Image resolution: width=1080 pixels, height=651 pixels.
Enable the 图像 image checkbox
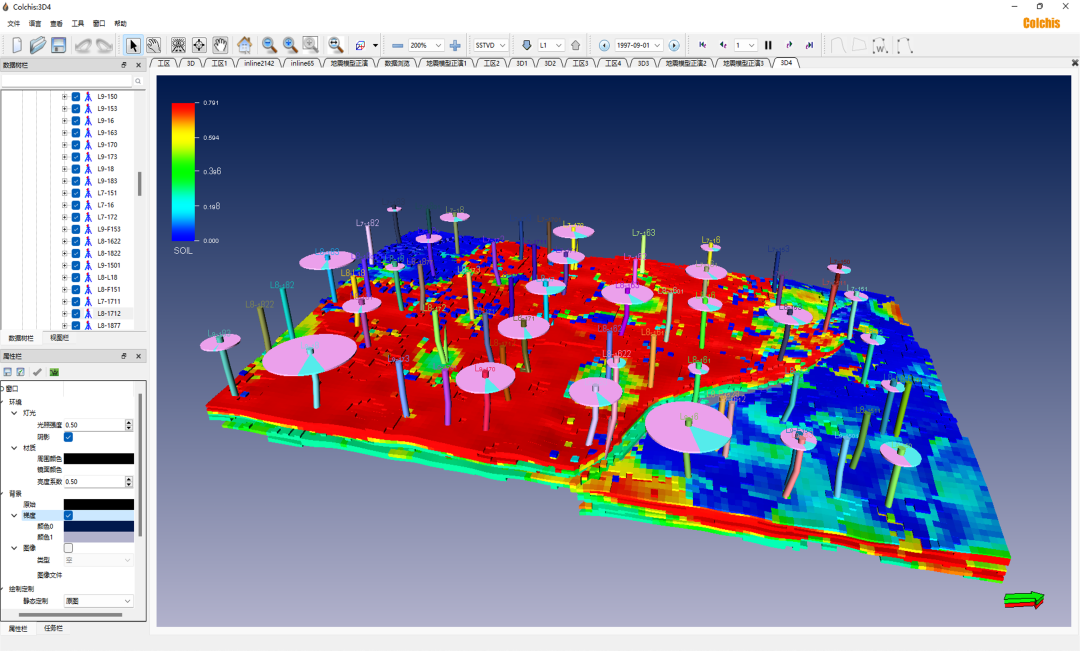[69, 548]
